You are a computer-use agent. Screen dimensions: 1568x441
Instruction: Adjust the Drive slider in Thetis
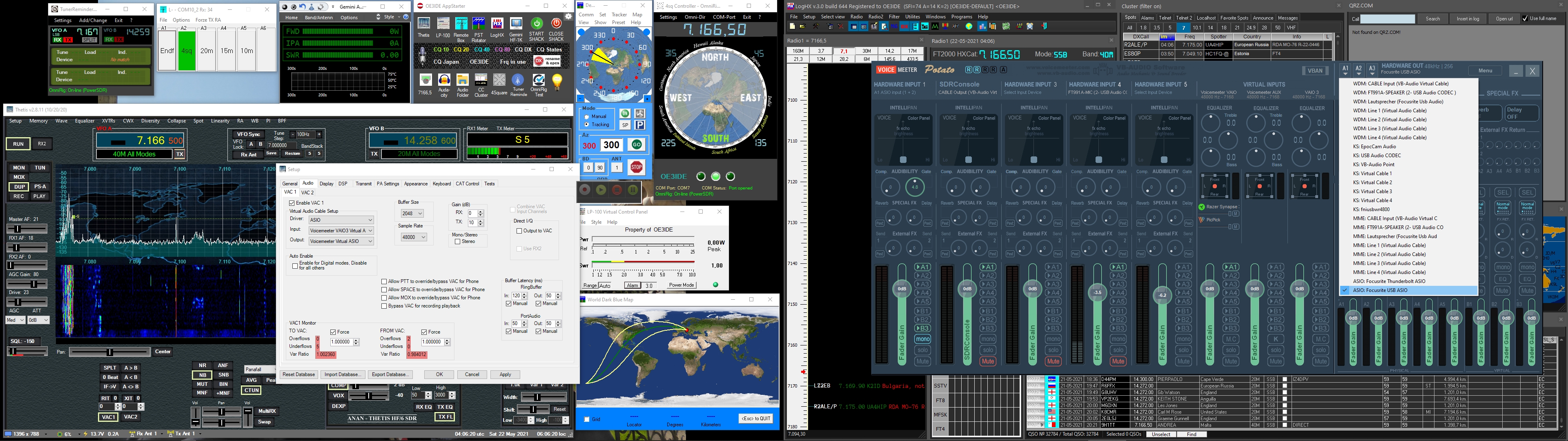tap(27, 302)
